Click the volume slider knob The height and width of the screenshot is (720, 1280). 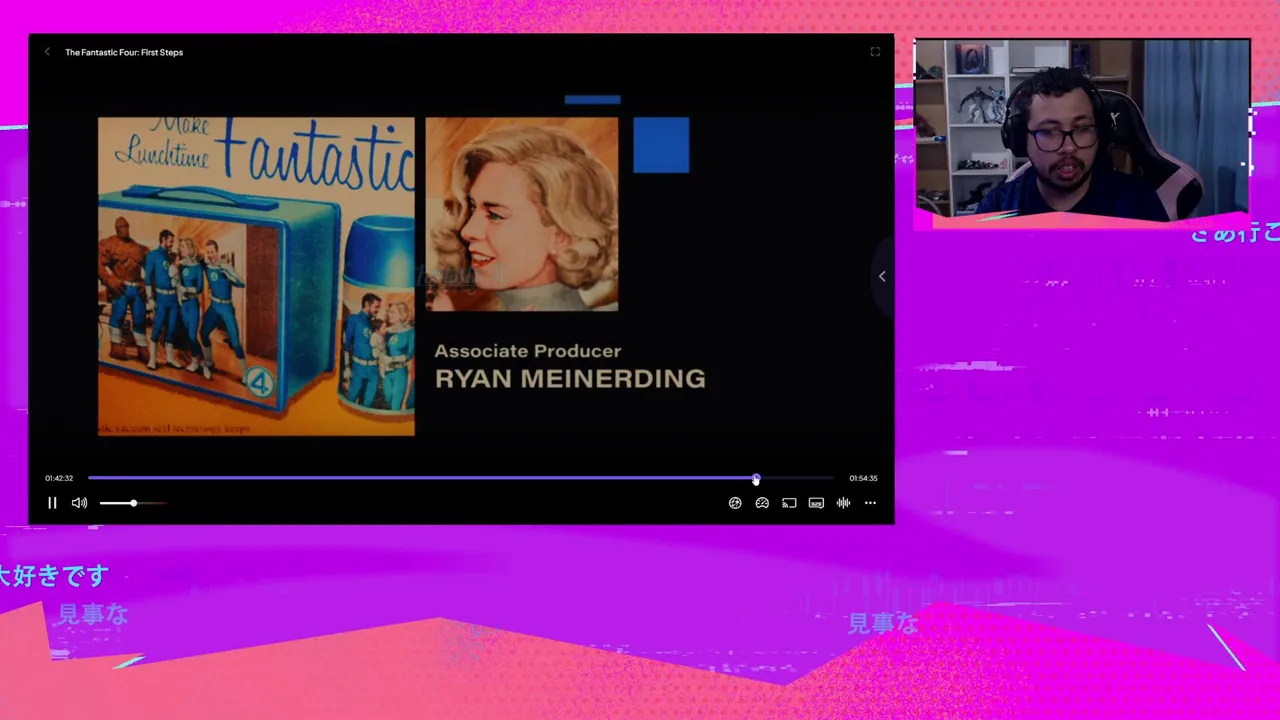[133, 503]
